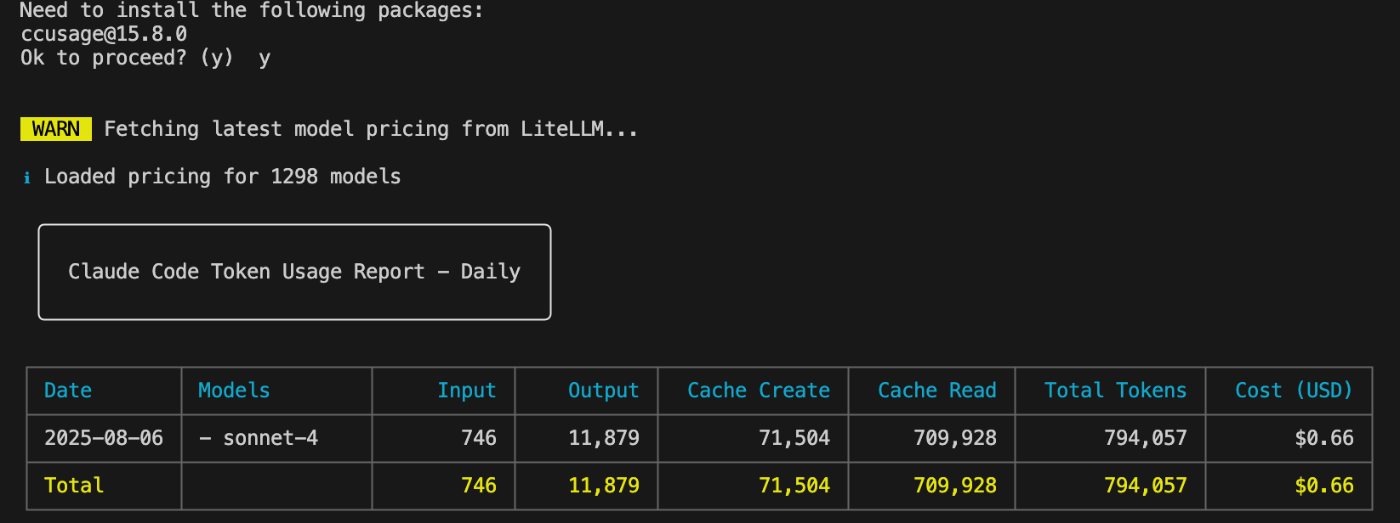Screen dimensions: 1400x523
Task: Select 'Need to install the following packages:' line
Action: (x=252, y=12)
